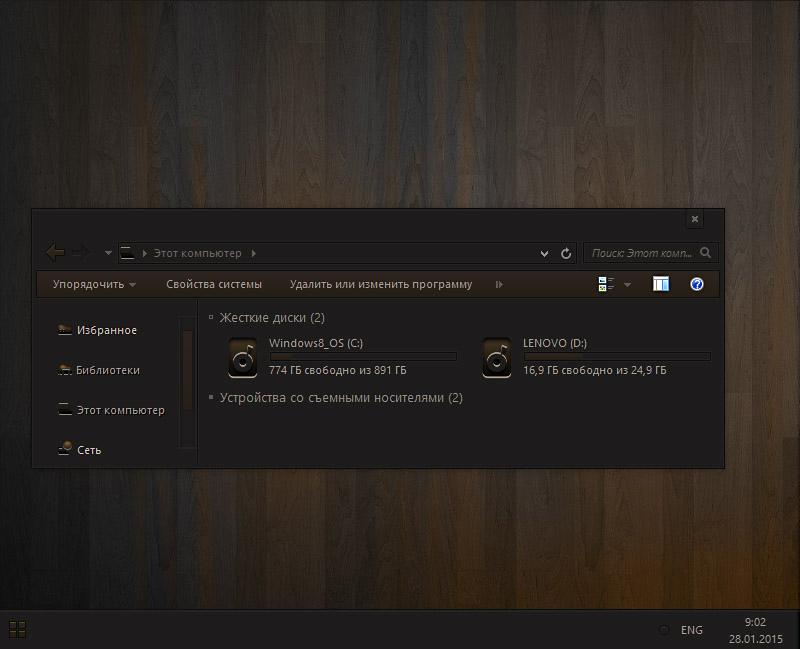Select 'Избранное' in navigation pane
Screen dimensions: 800x649
point(107,330)
